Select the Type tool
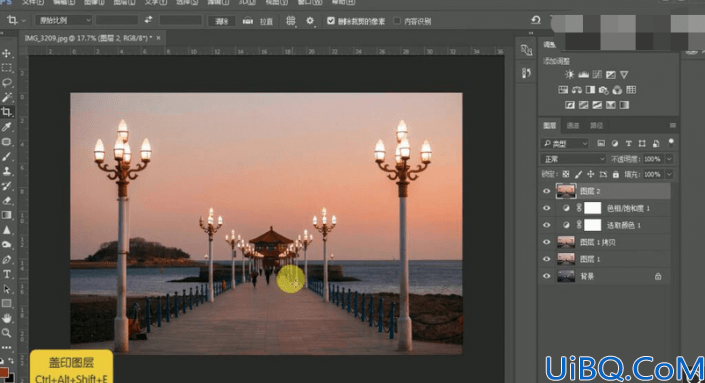Screen dimensions: 705x383 pyautogui.click(x=6, y=274)
